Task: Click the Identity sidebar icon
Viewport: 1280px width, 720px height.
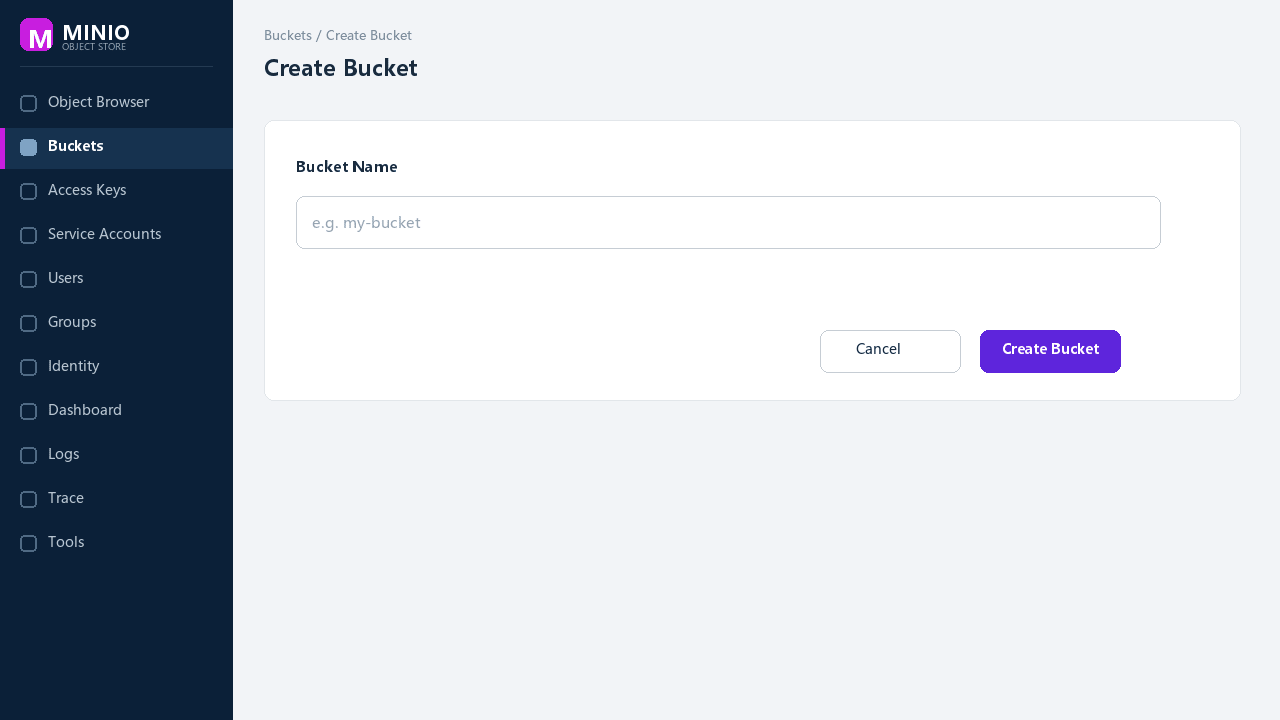Action: (29, 368)
